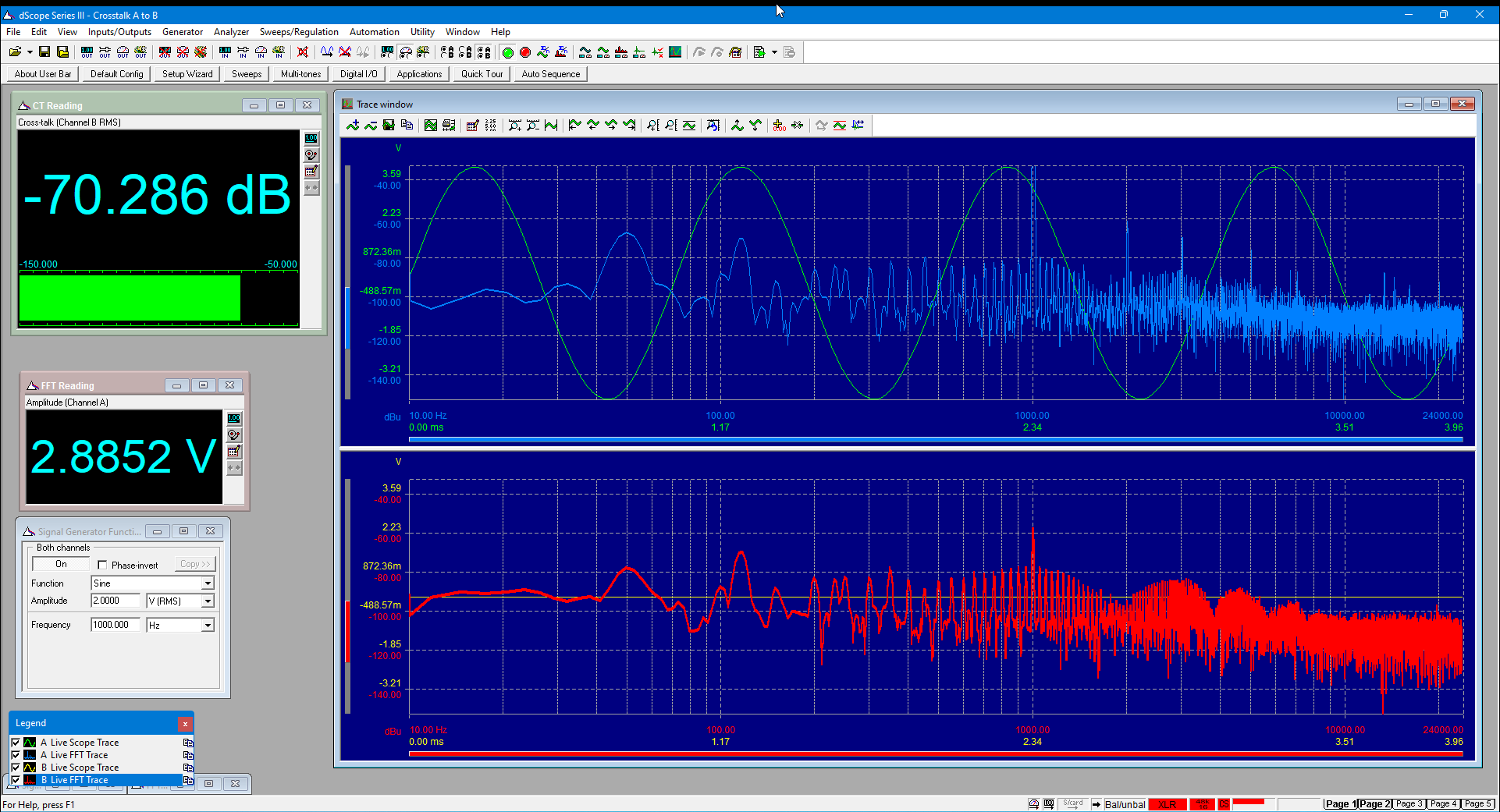Screen dimensions: 1500x812
Task: Close the Legend panel
Action: [185, 724]
